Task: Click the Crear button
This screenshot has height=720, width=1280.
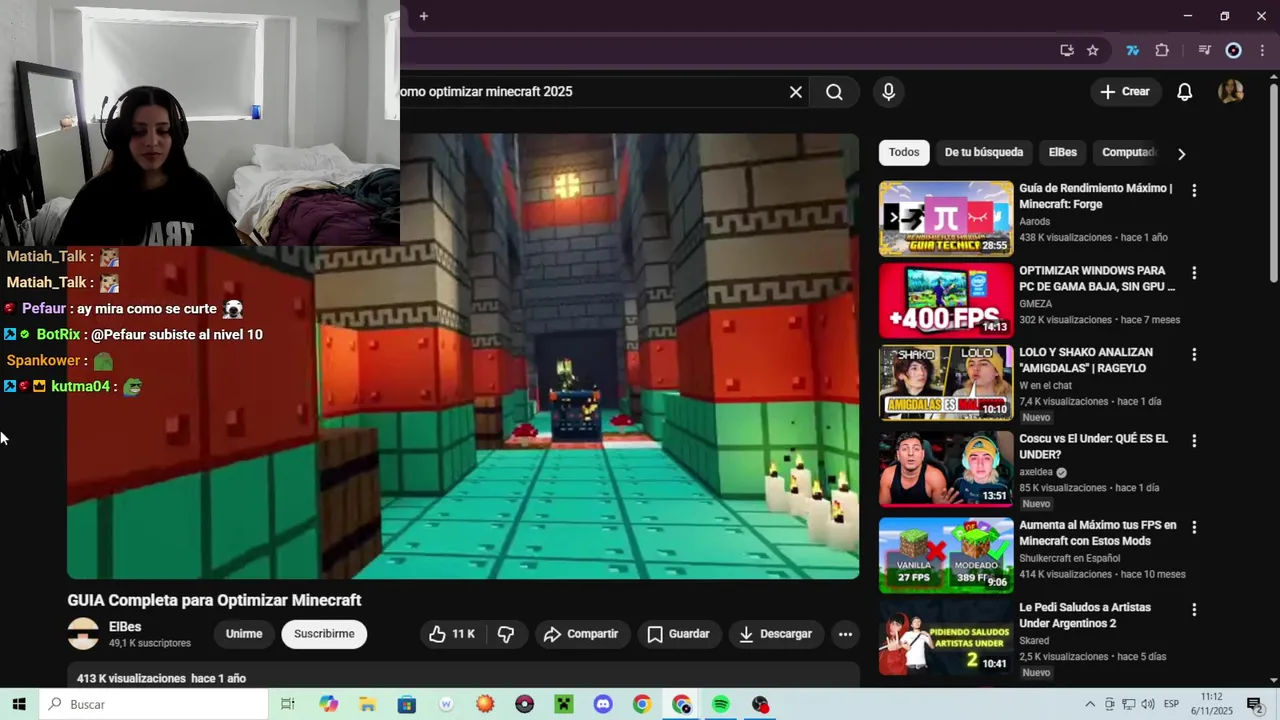Action: [1125, 92]
